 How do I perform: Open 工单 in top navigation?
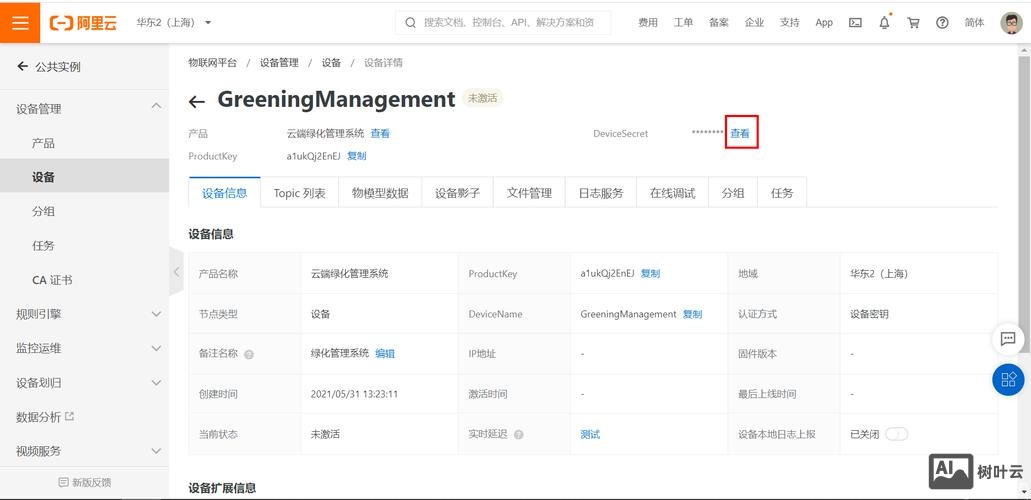point(683,22)
